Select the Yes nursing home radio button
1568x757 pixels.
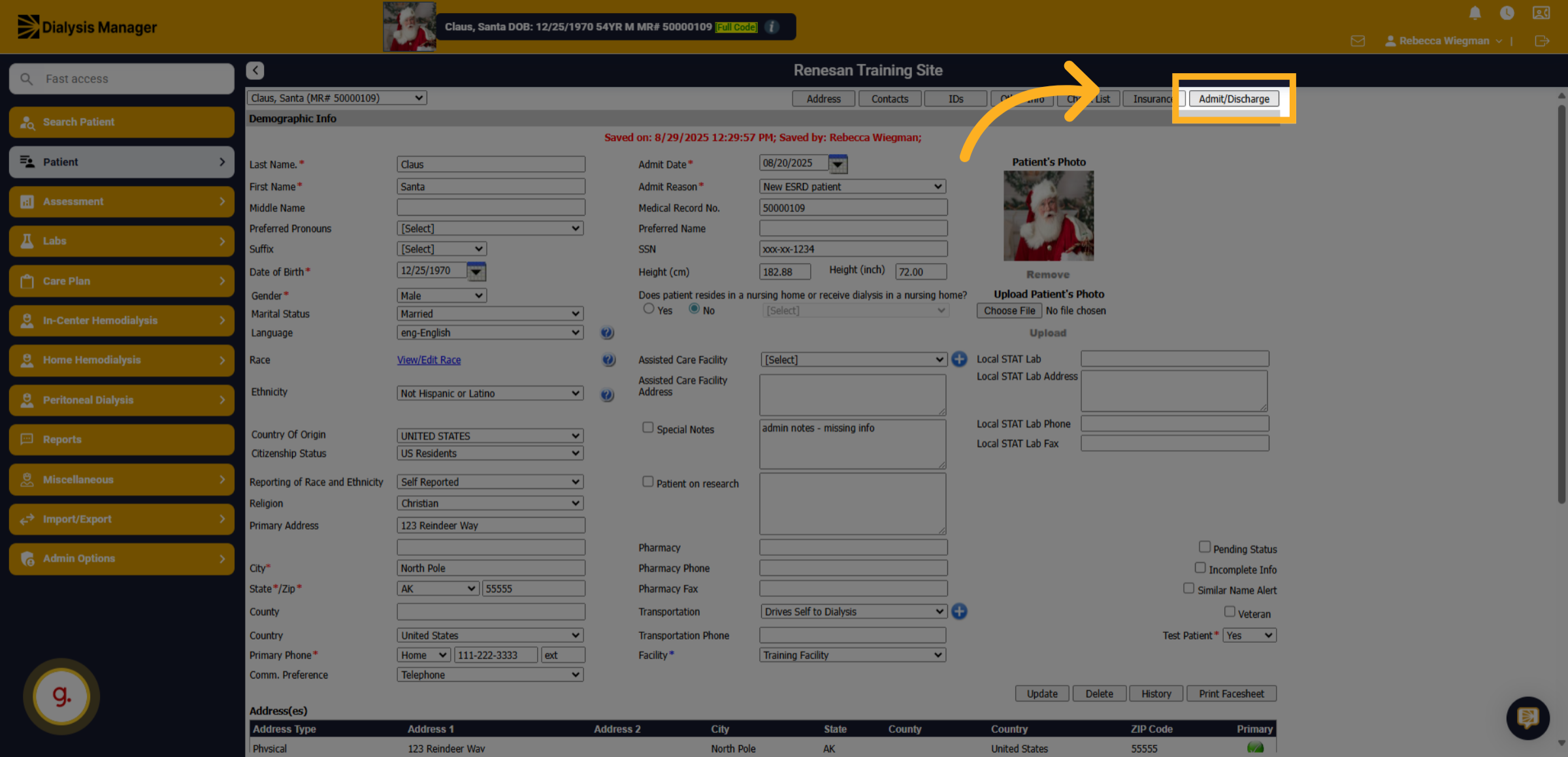tap(648, 308)
